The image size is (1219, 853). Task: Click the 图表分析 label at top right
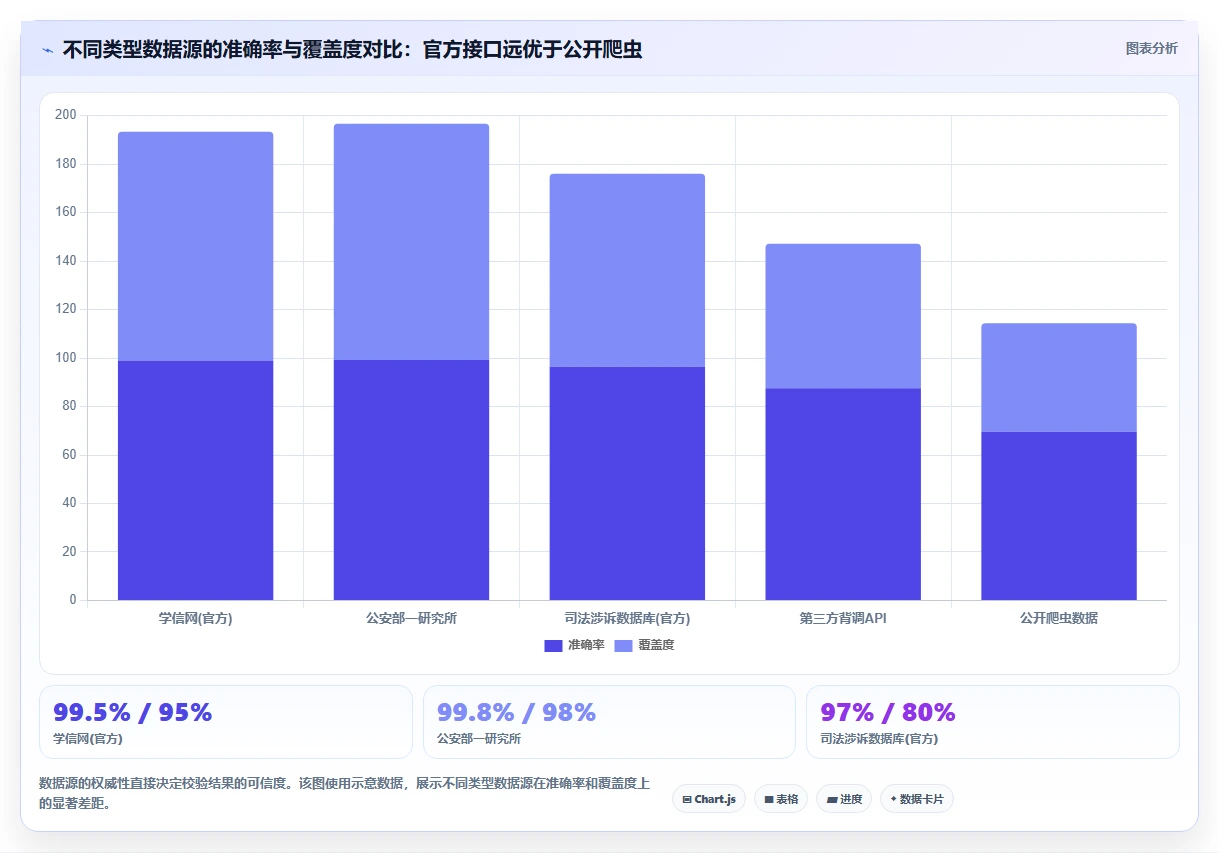click(1151, 48)
